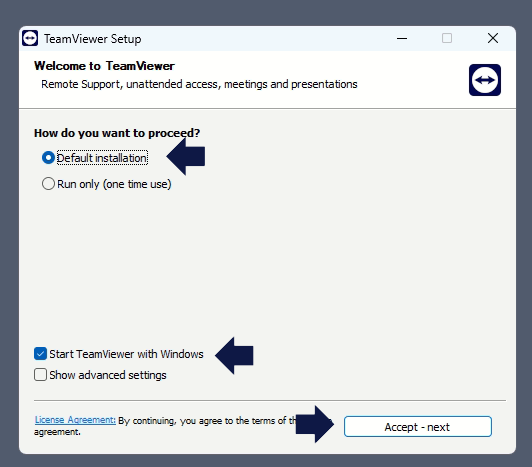Minimize the TeamViewer Setup window
Viewport: 532px width, 467px height.
pyautogui.click(x=402, y=38)
